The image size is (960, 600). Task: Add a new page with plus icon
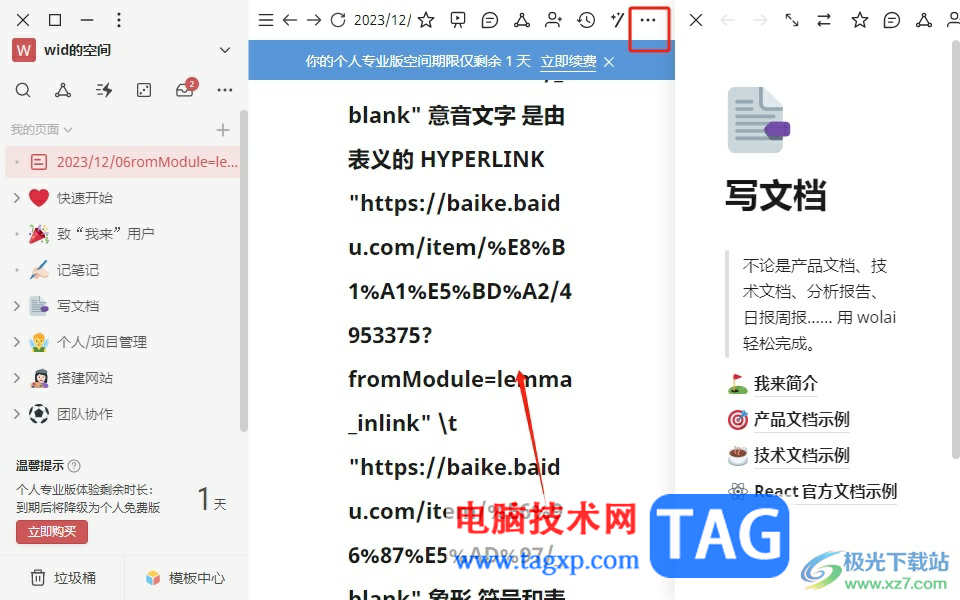[x=223, y=130]
